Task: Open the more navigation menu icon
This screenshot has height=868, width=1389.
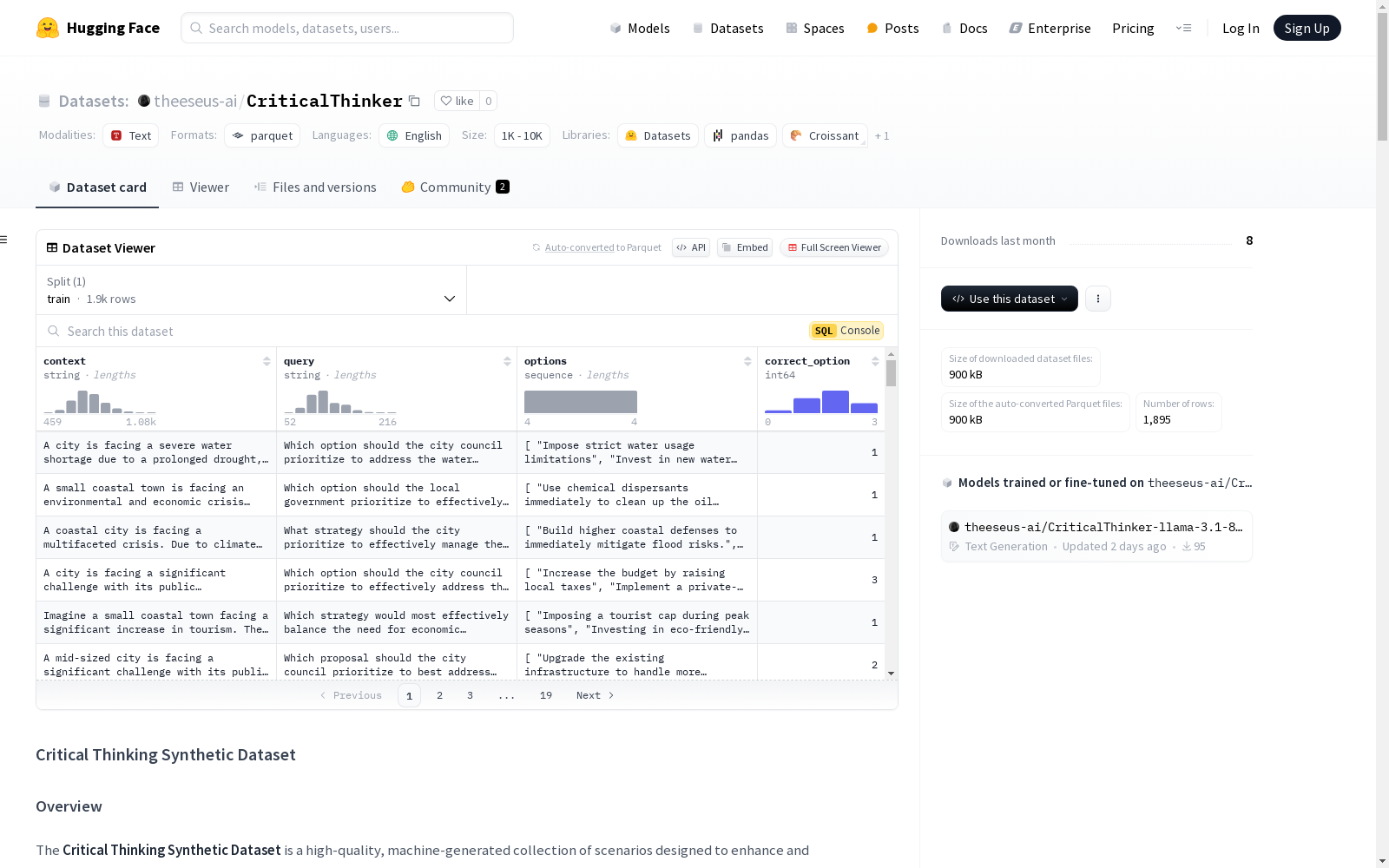Action: click(1183, 28)
